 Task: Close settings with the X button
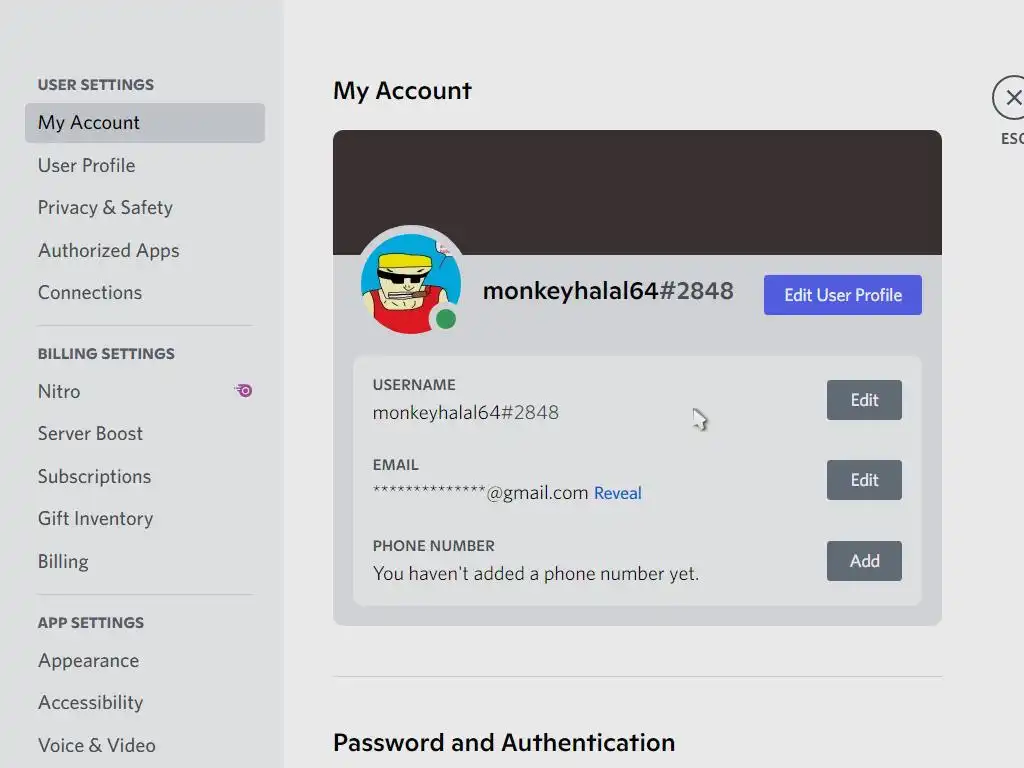click(x=1011, y=98)
